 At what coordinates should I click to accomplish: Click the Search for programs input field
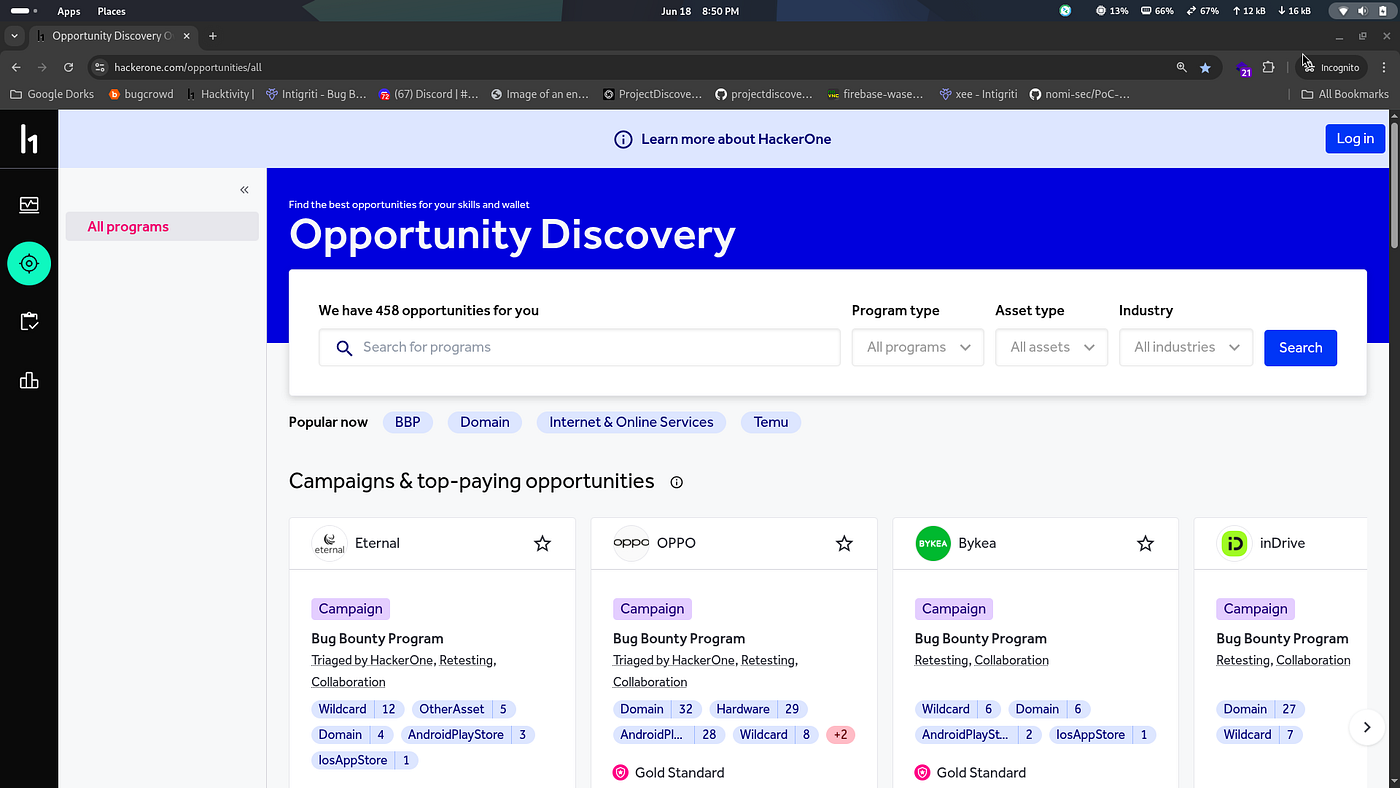click(579, 347)
